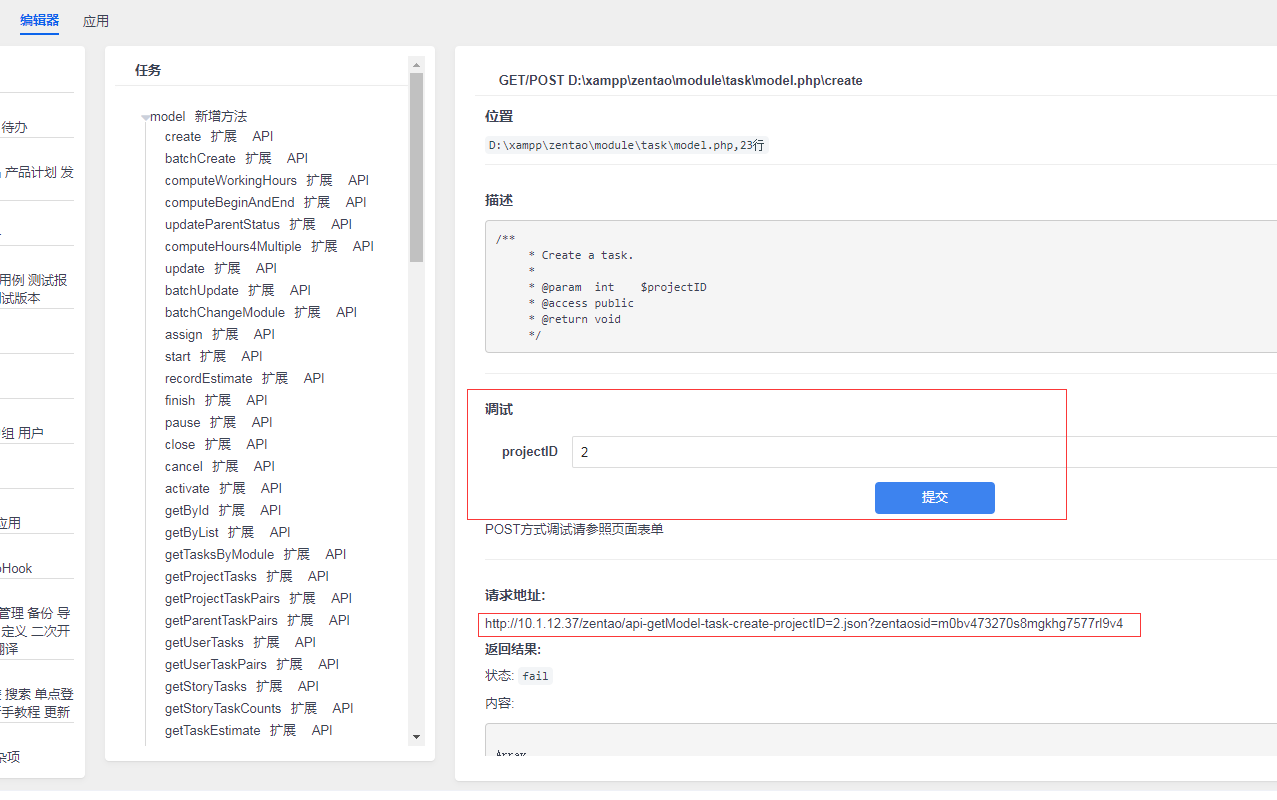Select the computeWorkingHours method name
This screenshot has width=1277, height=800.
(231, 180)
